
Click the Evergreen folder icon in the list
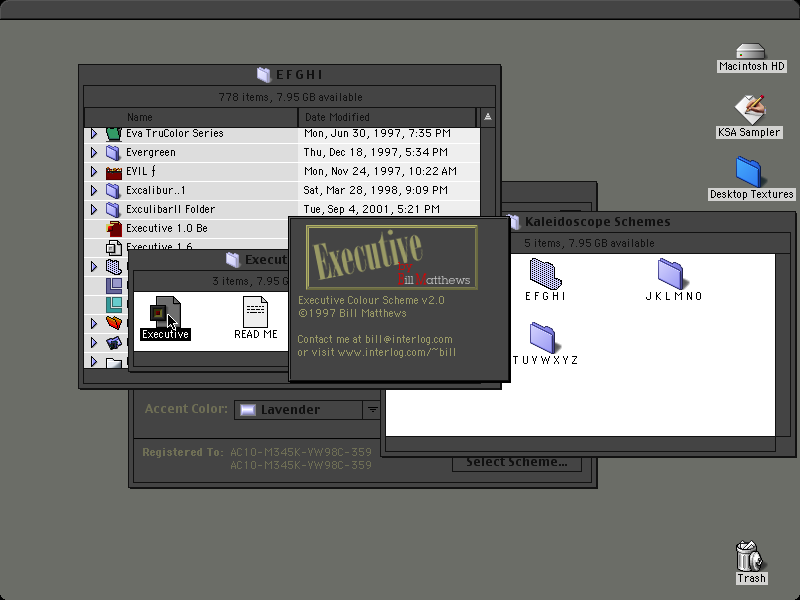[x=113, y=153]
